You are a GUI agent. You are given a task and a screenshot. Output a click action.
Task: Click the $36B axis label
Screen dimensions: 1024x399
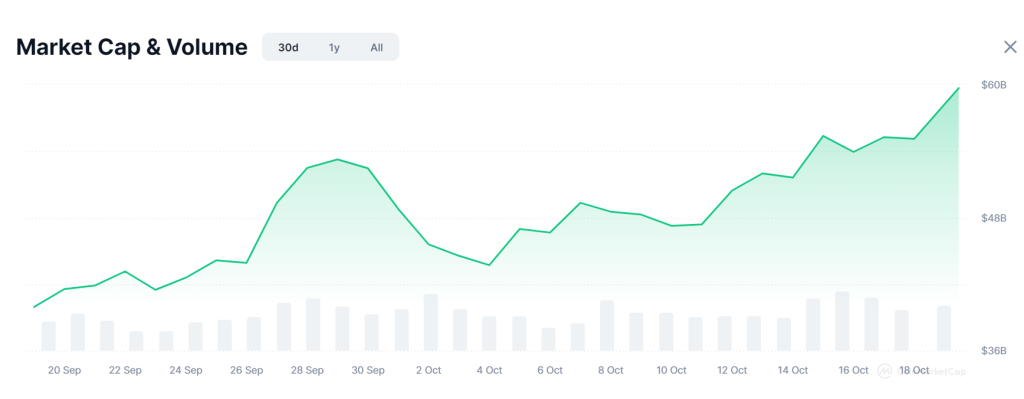(993, 351)
